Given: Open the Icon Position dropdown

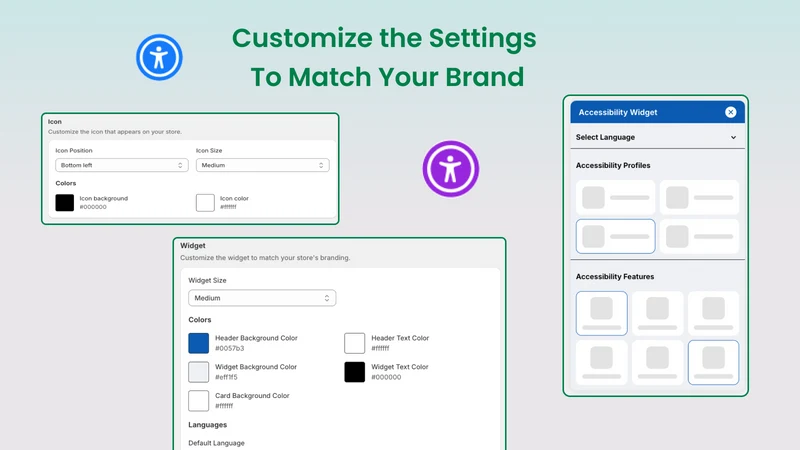Looking at the screenshot, I should pyautogui.click(x=122, y=165).
